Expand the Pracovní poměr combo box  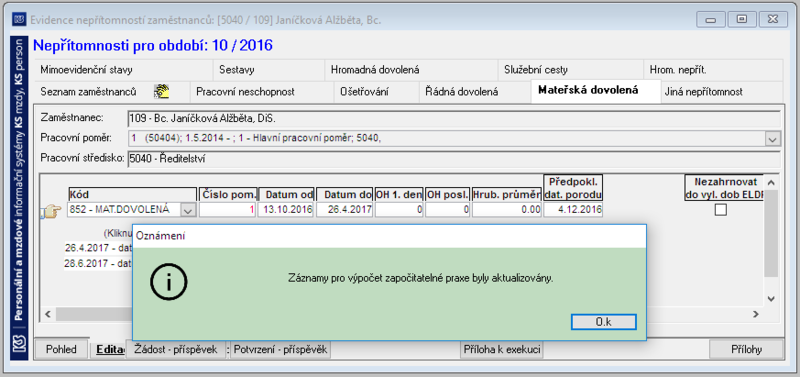pos(773,138)
